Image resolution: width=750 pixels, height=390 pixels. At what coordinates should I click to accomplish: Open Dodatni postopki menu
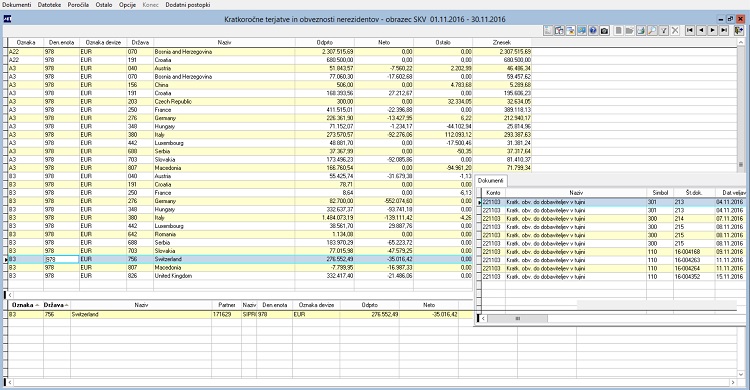point(188,5)
